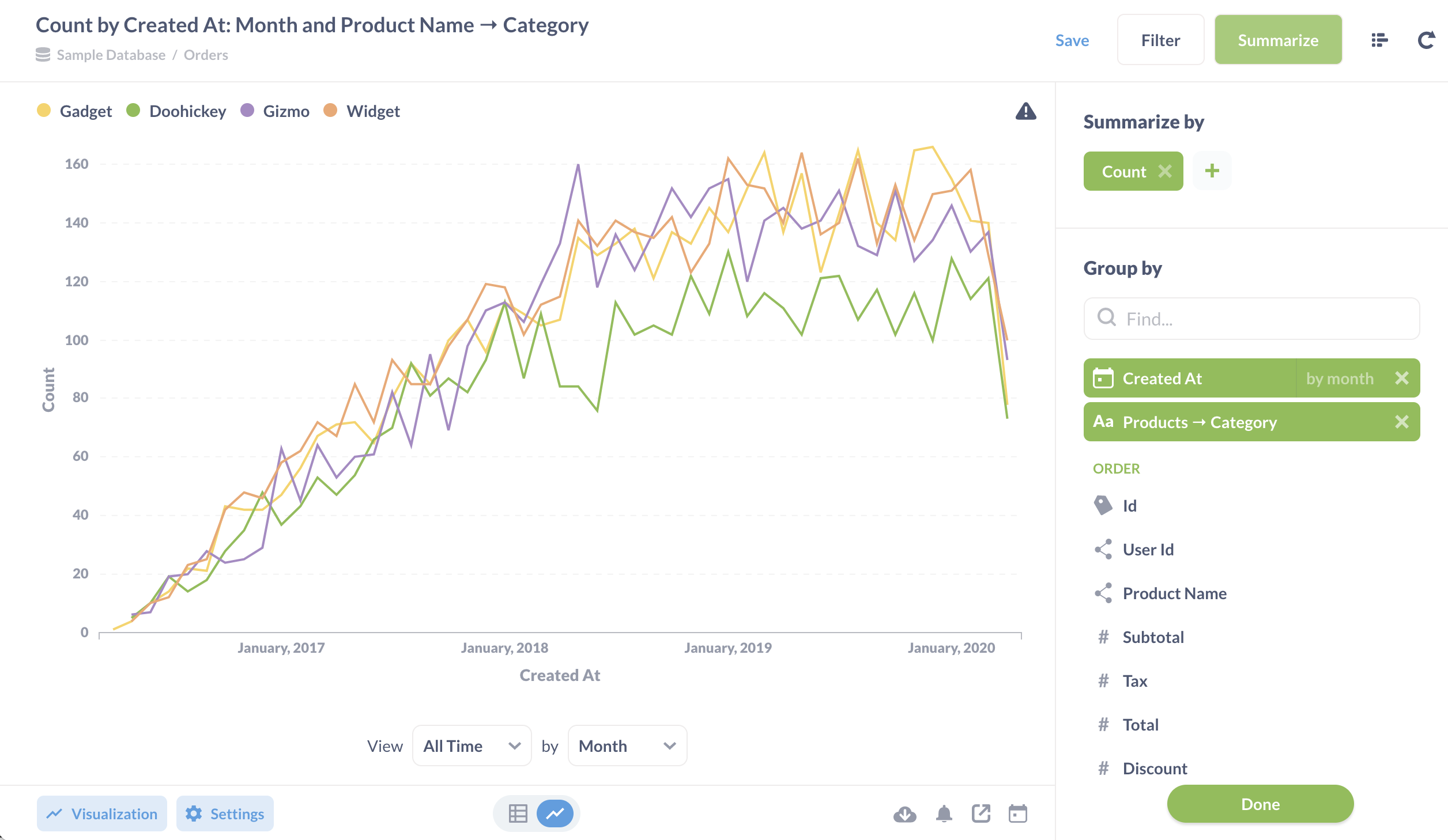The width and height of the screenshot is (1448, 840).
Task: Click the Tax number icon
Action: point(1103,680)
